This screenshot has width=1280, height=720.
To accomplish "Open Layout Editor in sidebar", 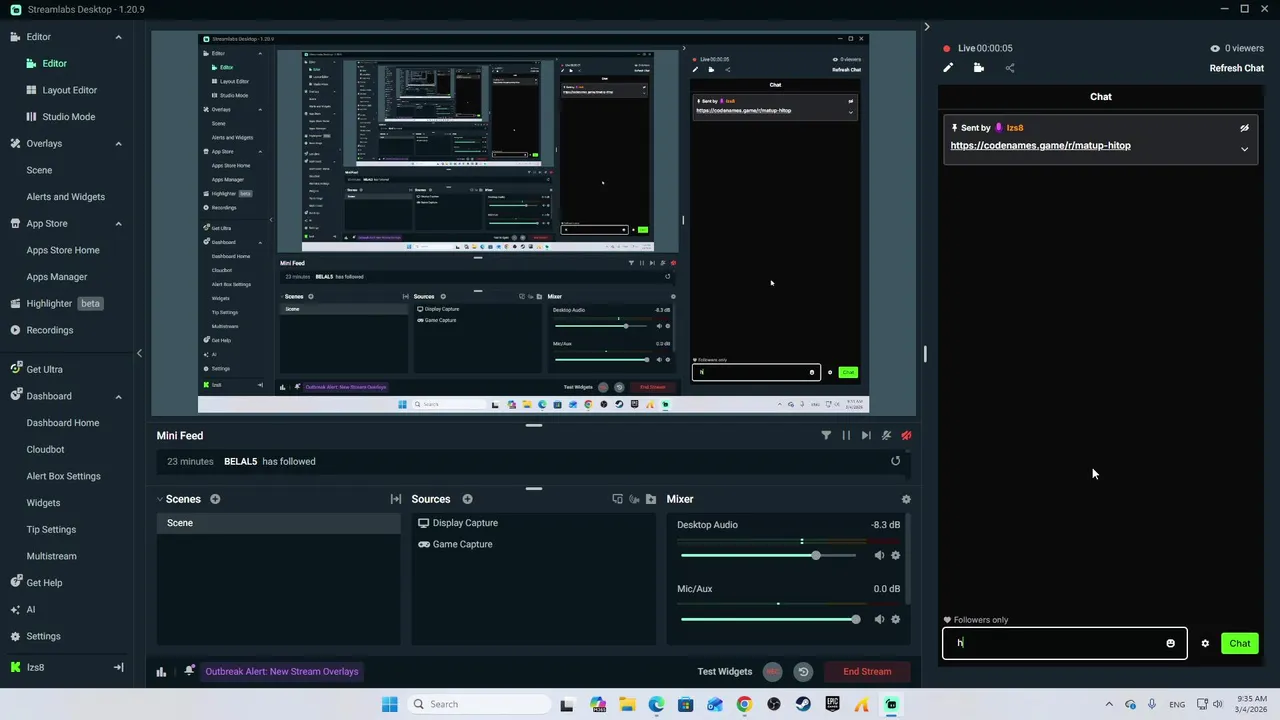I will pos(69,90).
